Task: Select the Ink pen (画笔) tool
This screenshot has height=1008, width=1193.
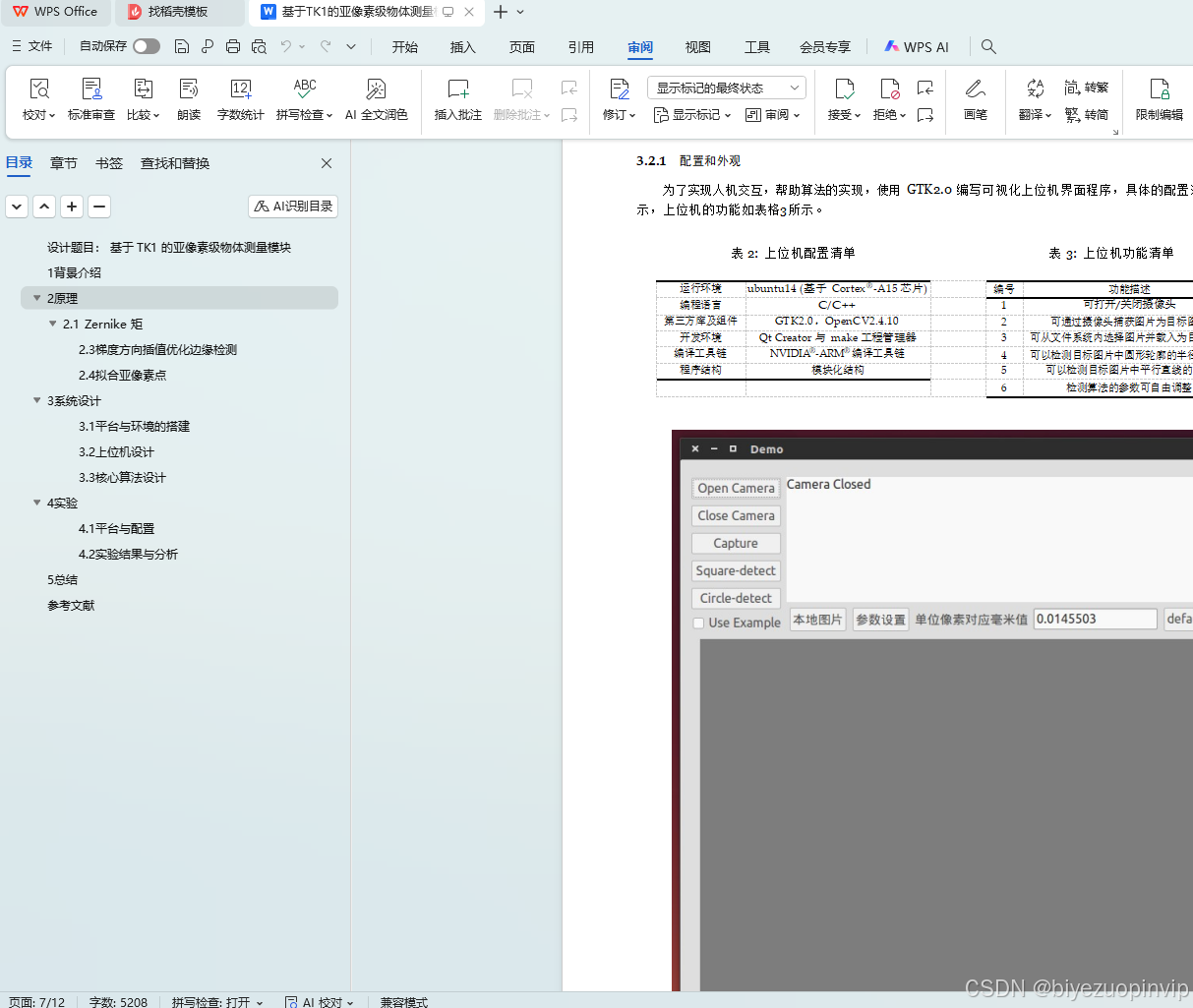Action: (x=975, y=98)
